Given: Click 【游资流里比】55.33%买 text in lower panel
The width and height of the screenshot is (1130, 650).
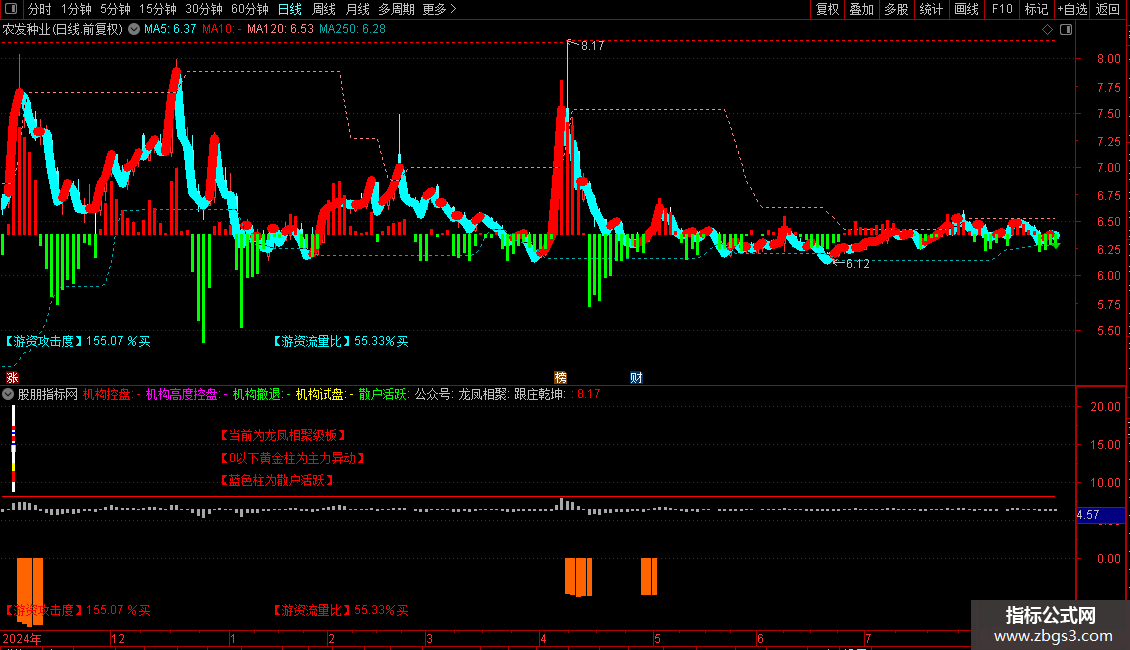Looking at the screenshot, I should pyautogui.click(x=340, y=610).
